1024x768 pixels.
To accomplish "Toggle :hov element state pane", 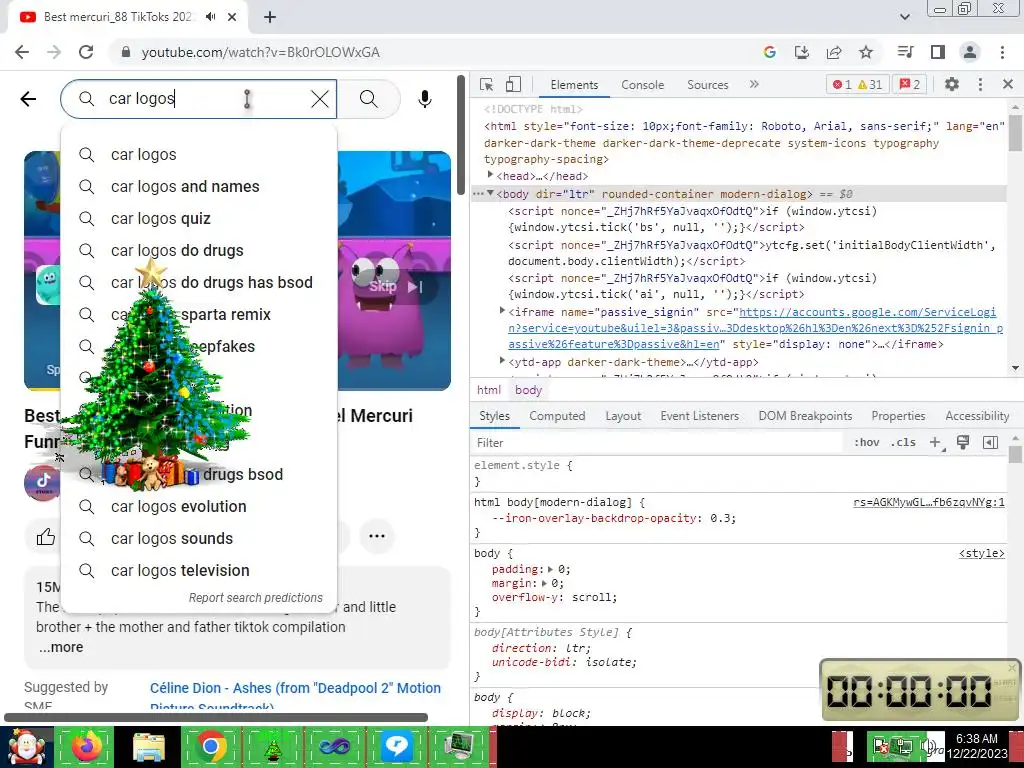I will tap(867, 443).
